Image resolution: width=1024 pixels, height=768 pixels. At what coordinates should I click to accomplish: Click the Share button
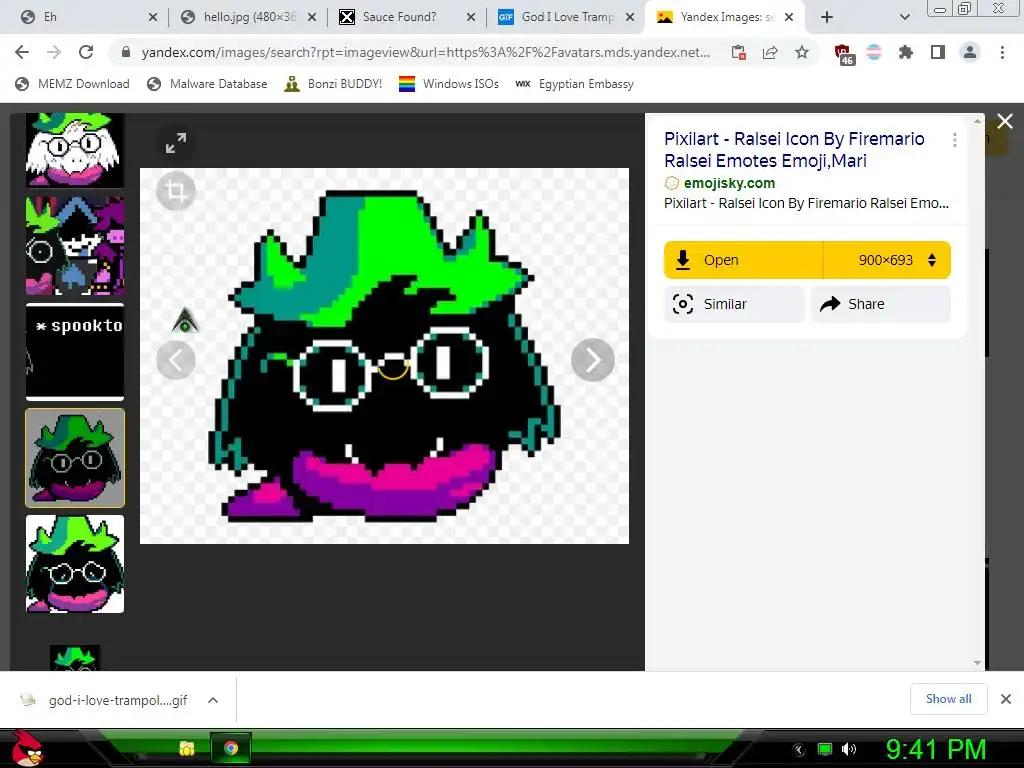881,304
